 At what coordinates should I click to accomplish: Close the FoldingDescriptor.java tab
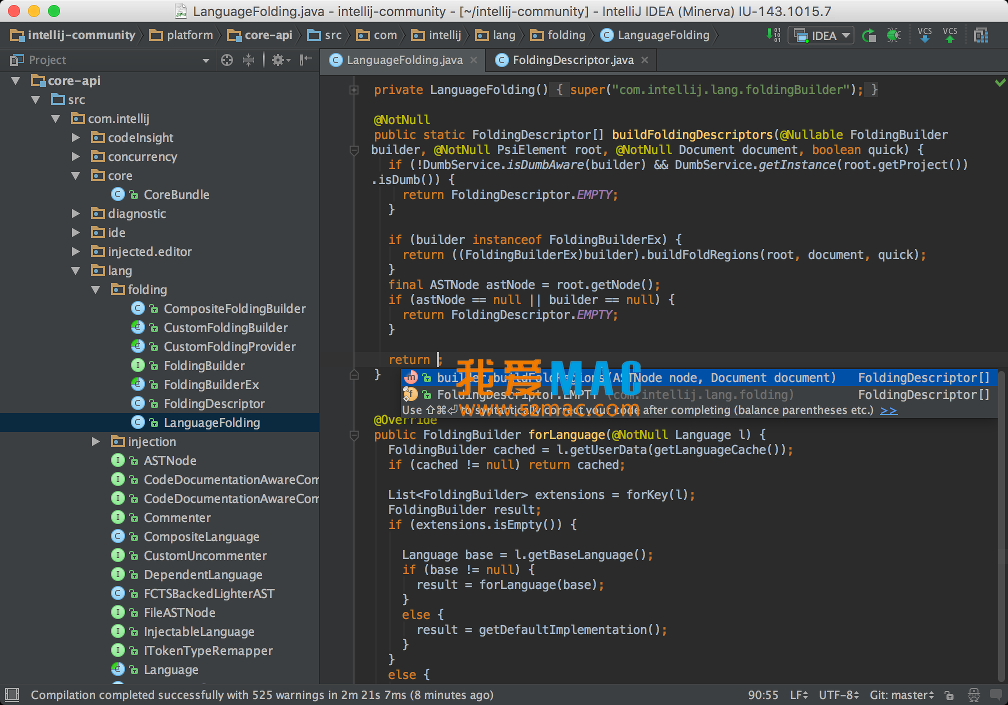tap(645, 60)
